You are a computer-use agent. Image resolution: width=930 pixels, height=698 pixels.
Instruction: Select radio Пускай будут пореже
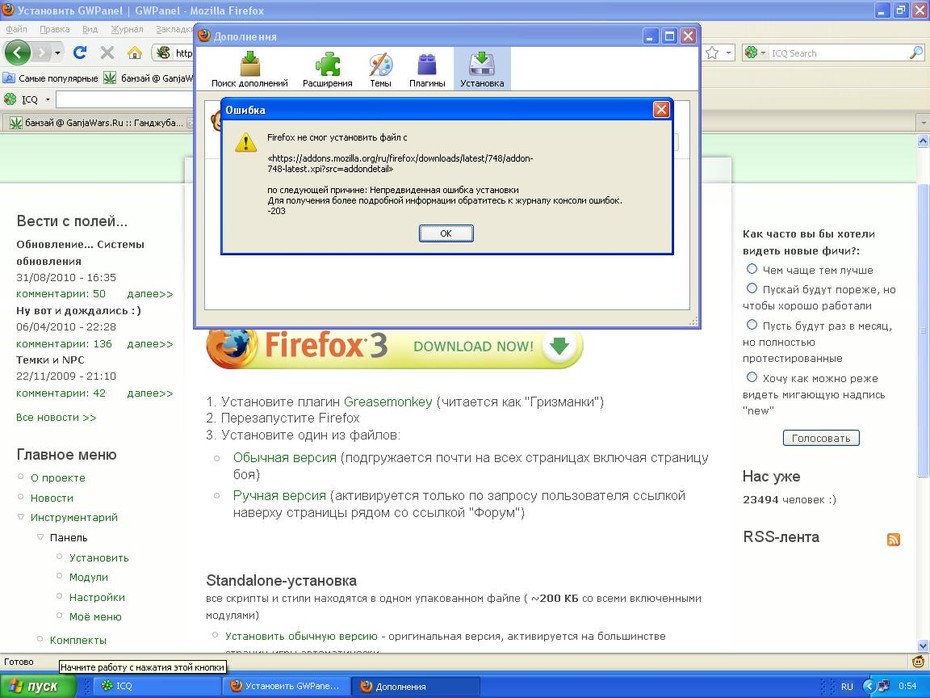[x=752, y=288]
